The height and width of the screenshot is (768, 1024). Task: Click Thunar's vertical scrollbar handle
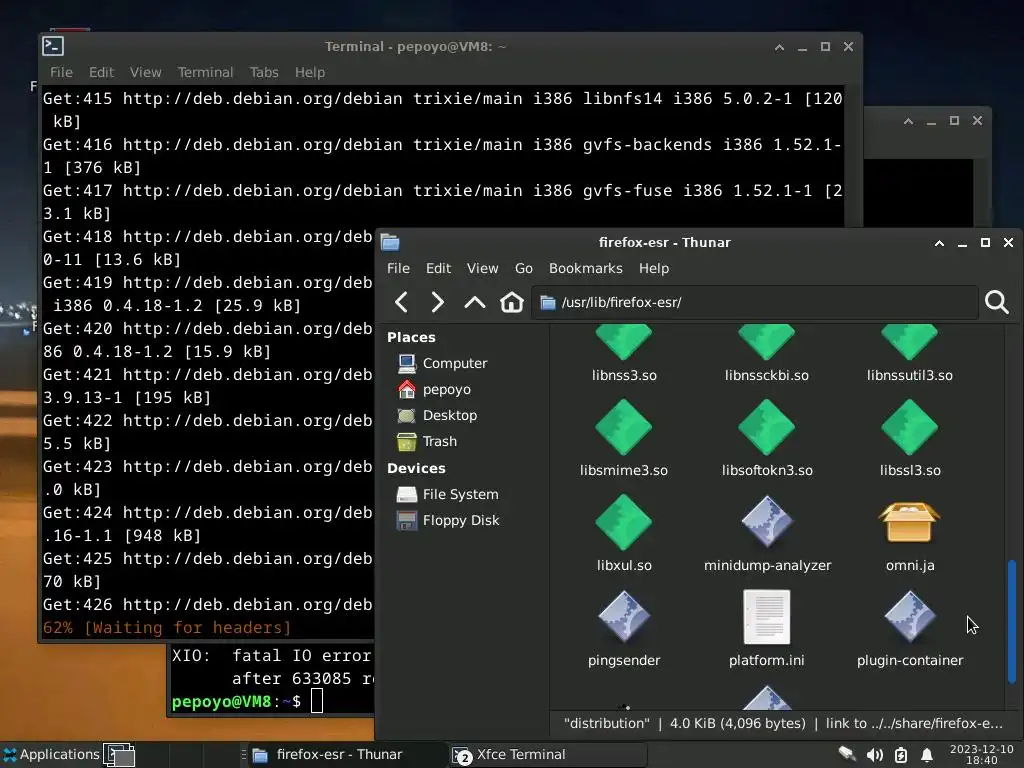pyautogui.click(x=1012, y=621)
